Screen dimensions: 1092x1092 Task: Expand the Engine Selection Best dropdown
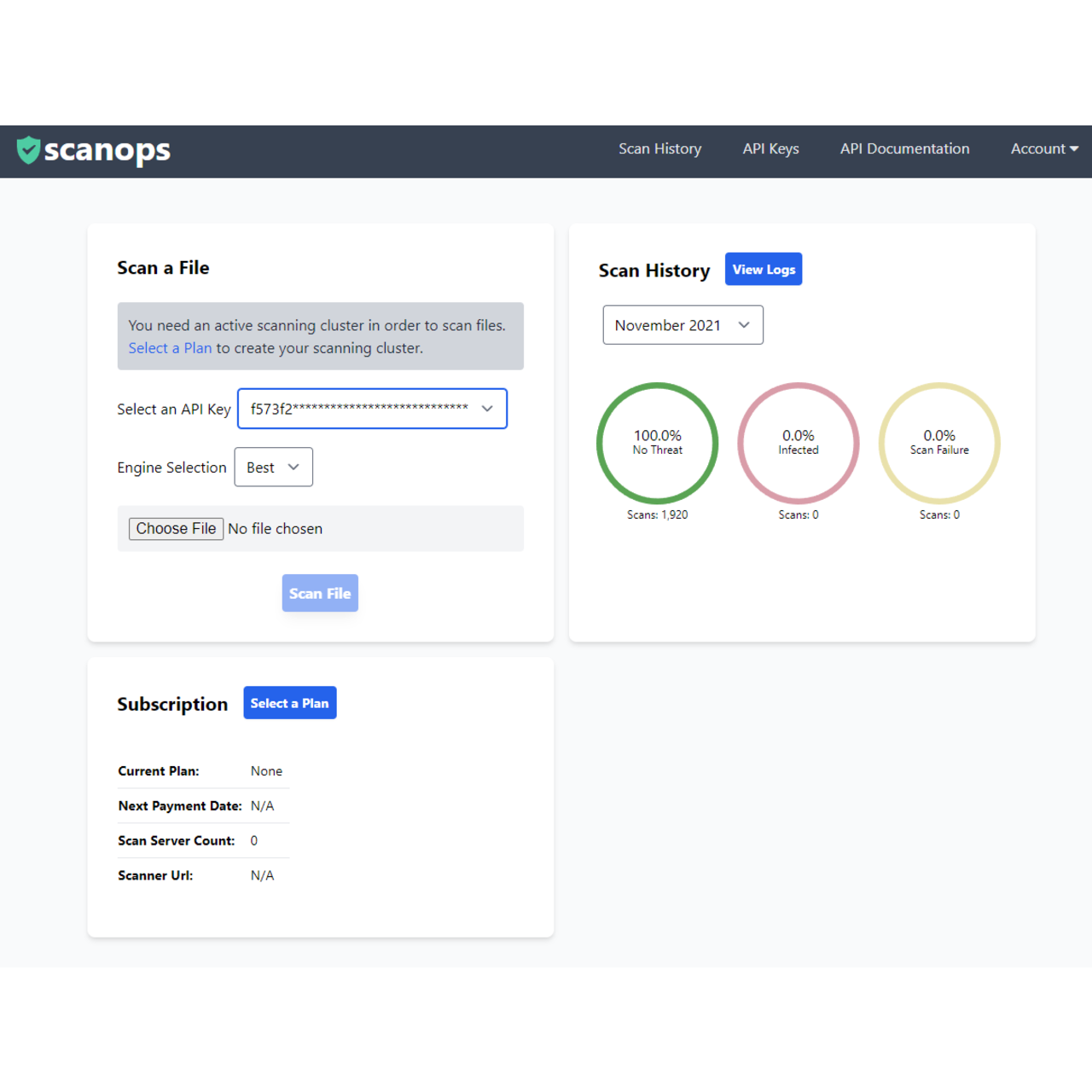tap(273, 468)
